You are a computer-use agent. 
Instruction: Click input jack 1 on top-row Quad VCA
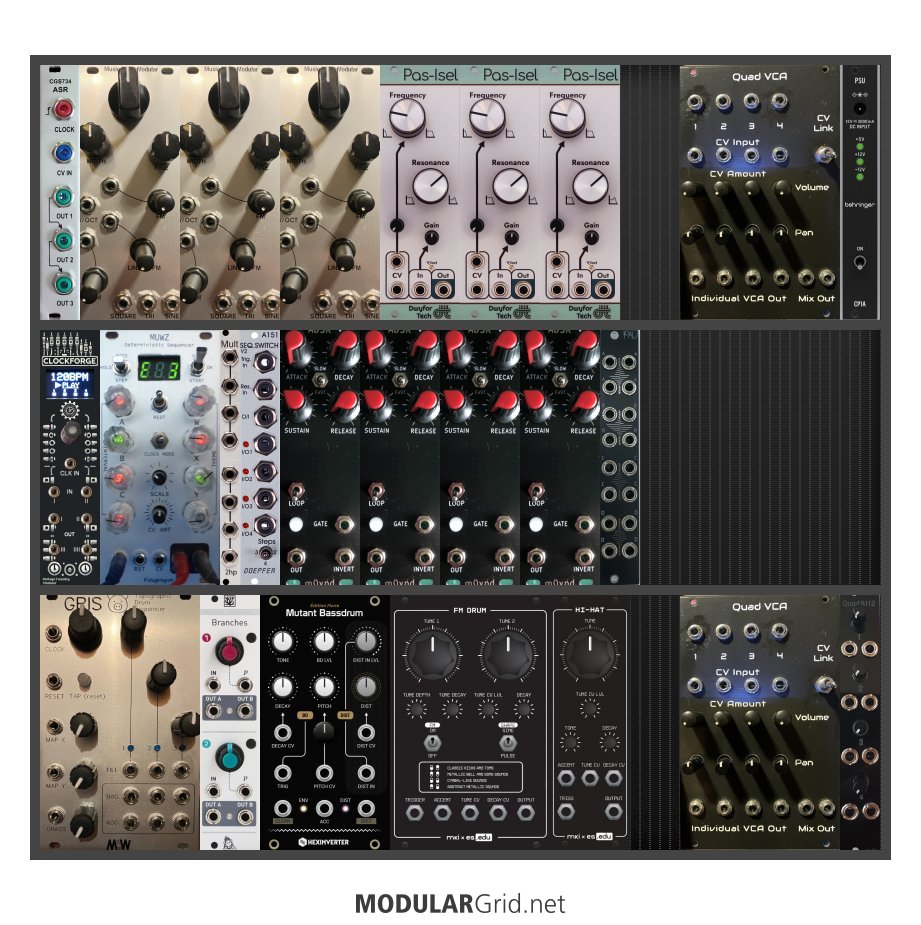[x=695, y=103]
